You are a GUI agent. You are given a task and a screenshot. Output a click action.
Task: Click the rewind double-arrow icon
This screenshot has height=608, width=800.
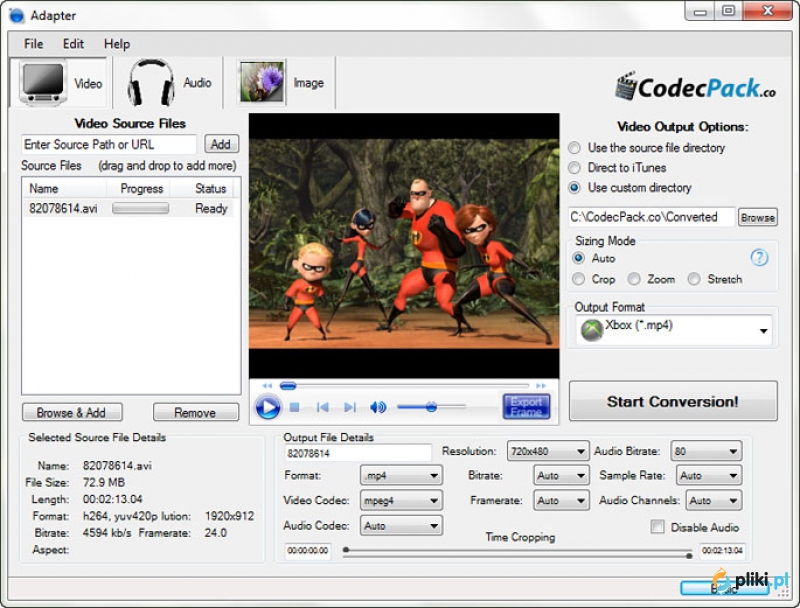(267, 386)
